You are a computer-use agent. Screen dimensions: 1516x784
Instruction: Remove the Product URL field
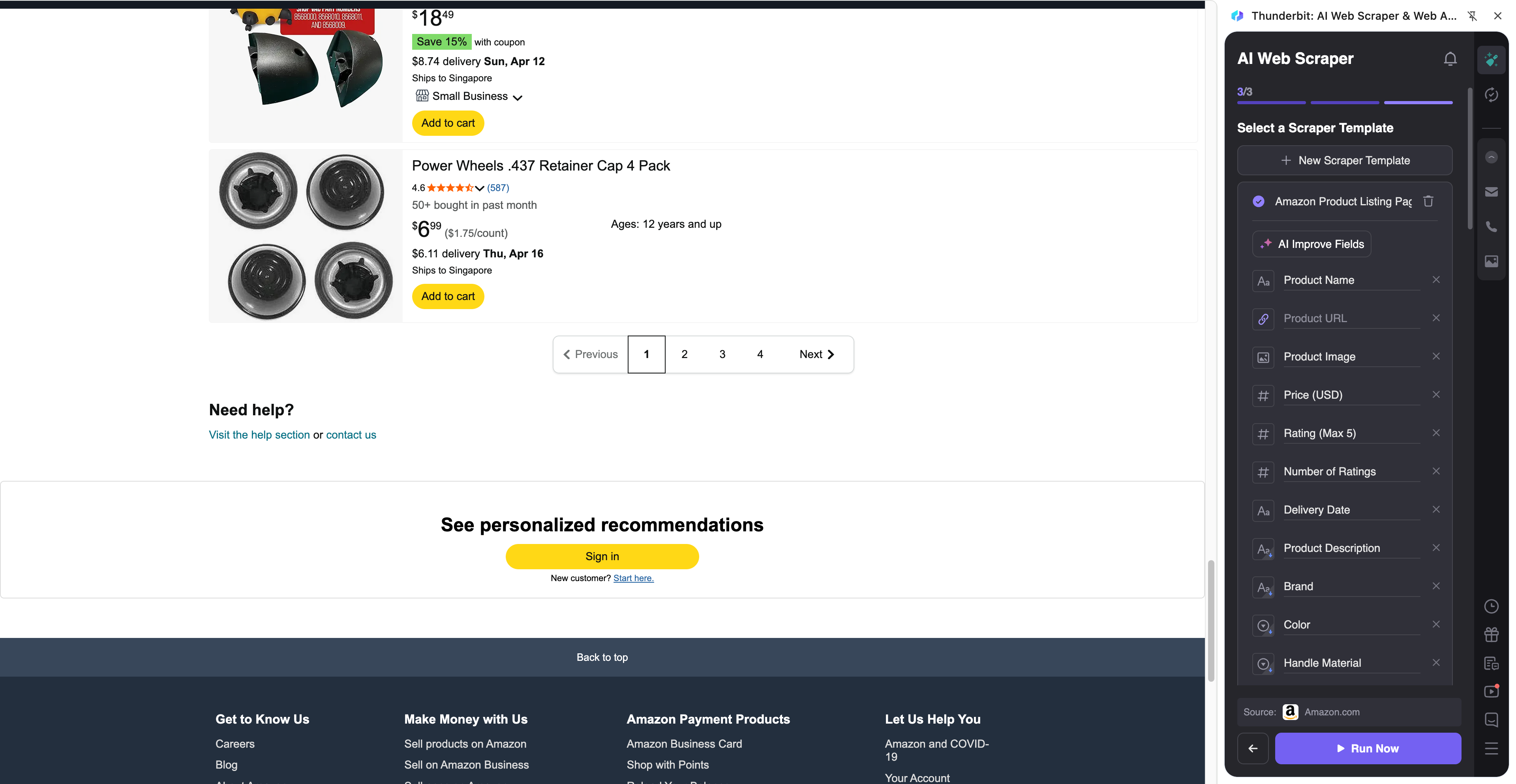pos(1436,318)
